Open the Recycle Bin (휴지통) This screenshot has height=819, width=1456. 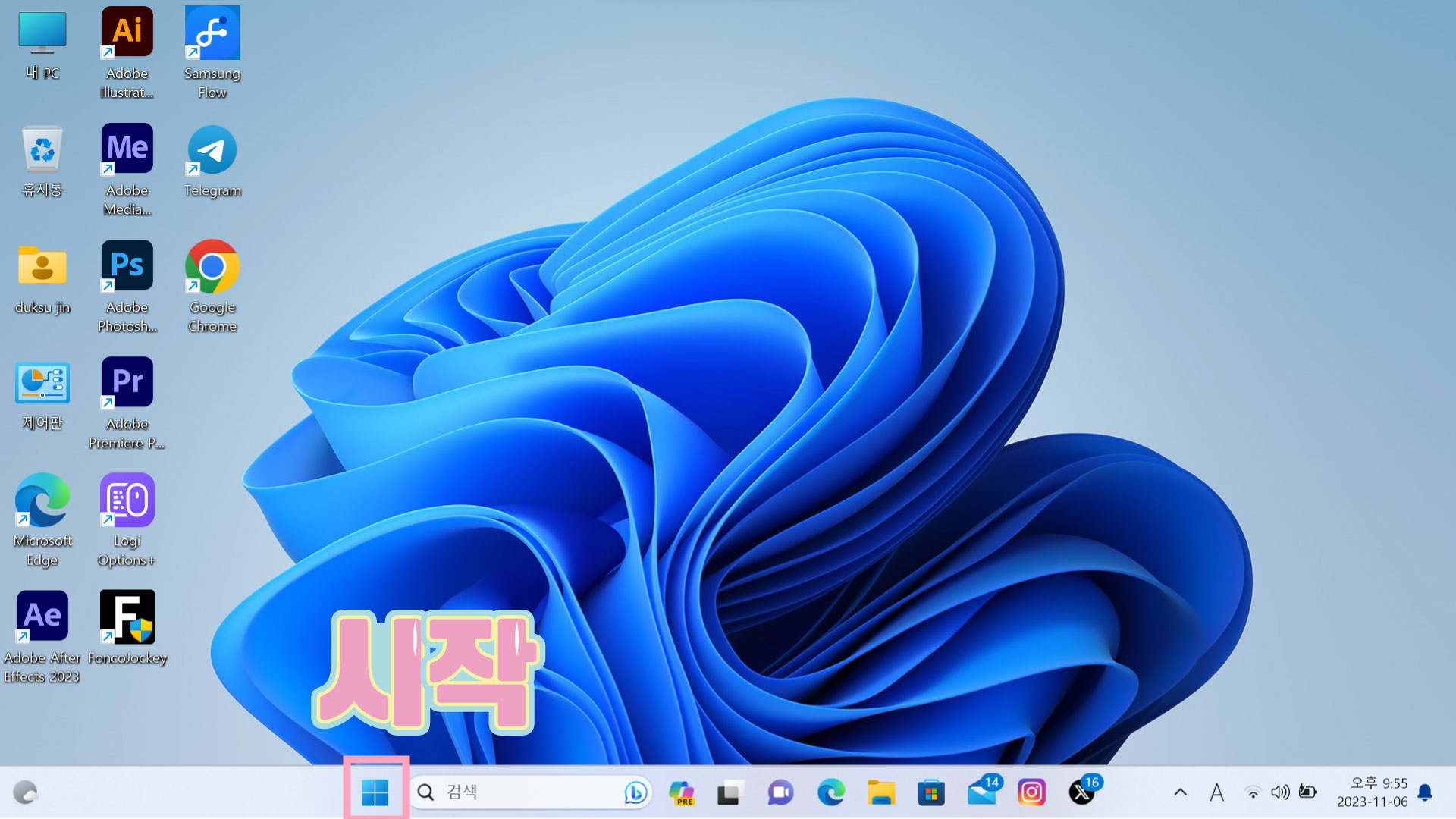42,150
